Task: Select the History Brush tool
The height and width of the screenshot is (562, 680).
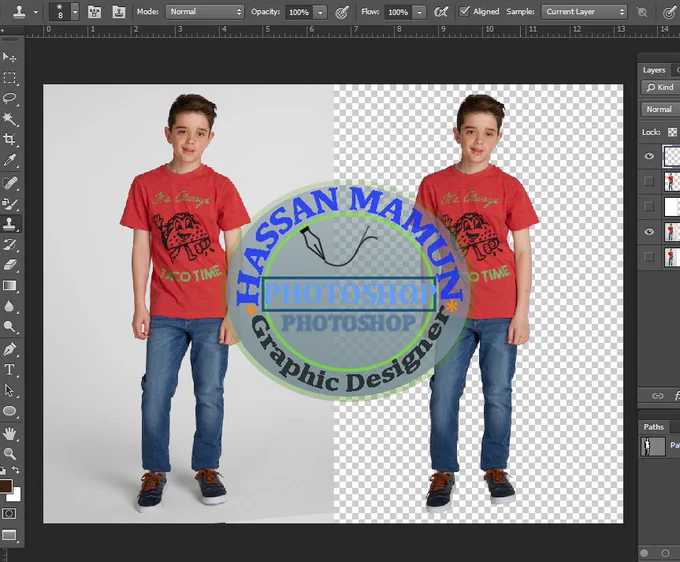Action: [x=10, y=244]
